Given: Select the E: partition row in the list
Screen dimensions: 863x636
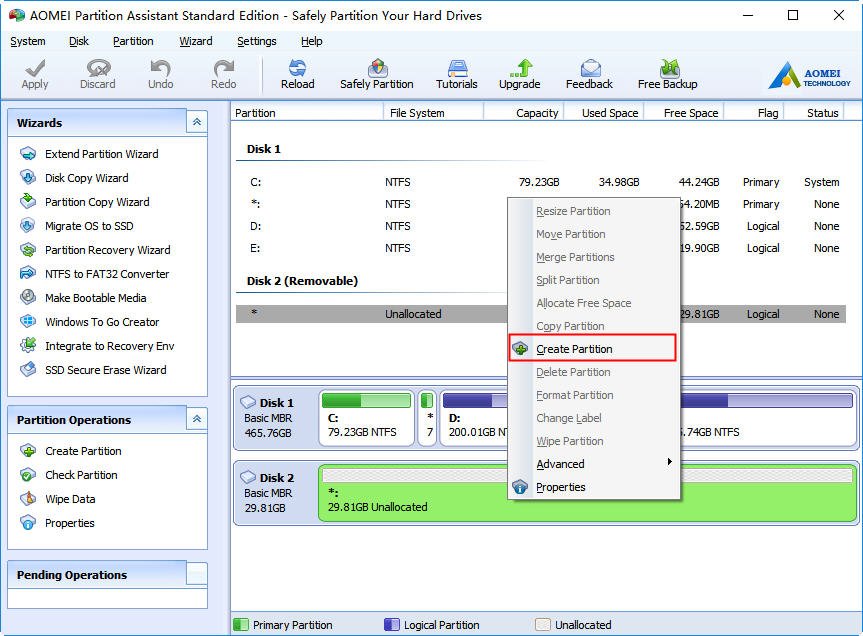Looking at the screenshot, I should tap(540, 248).
